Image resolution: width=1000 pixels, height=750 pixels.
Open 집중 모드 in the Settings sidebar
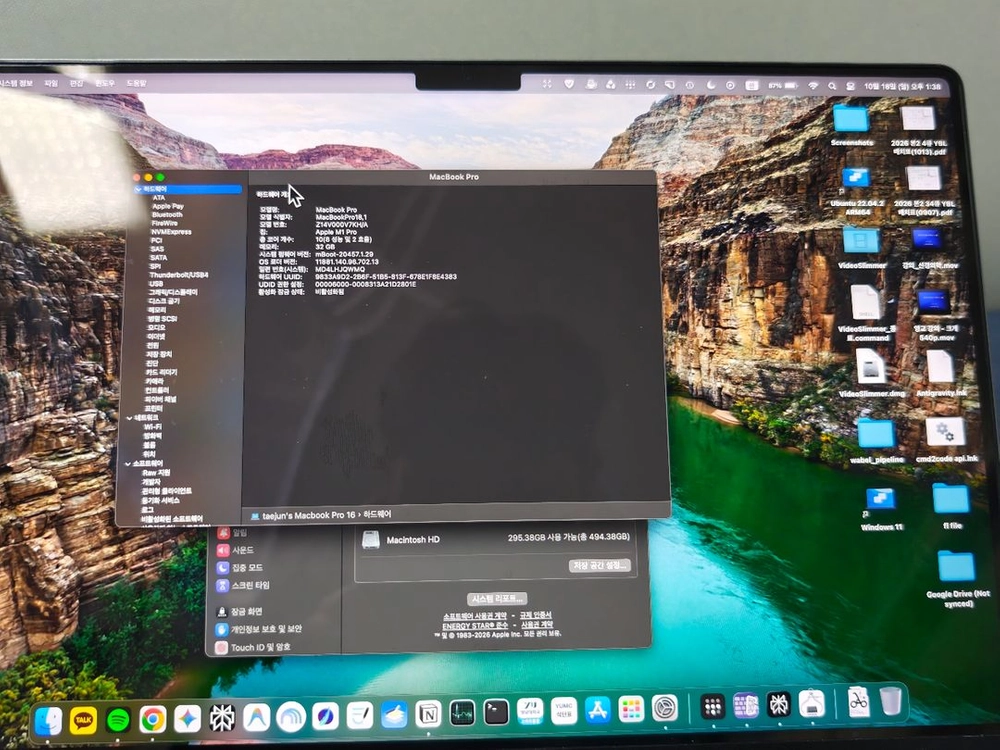[x=239, y=567]
